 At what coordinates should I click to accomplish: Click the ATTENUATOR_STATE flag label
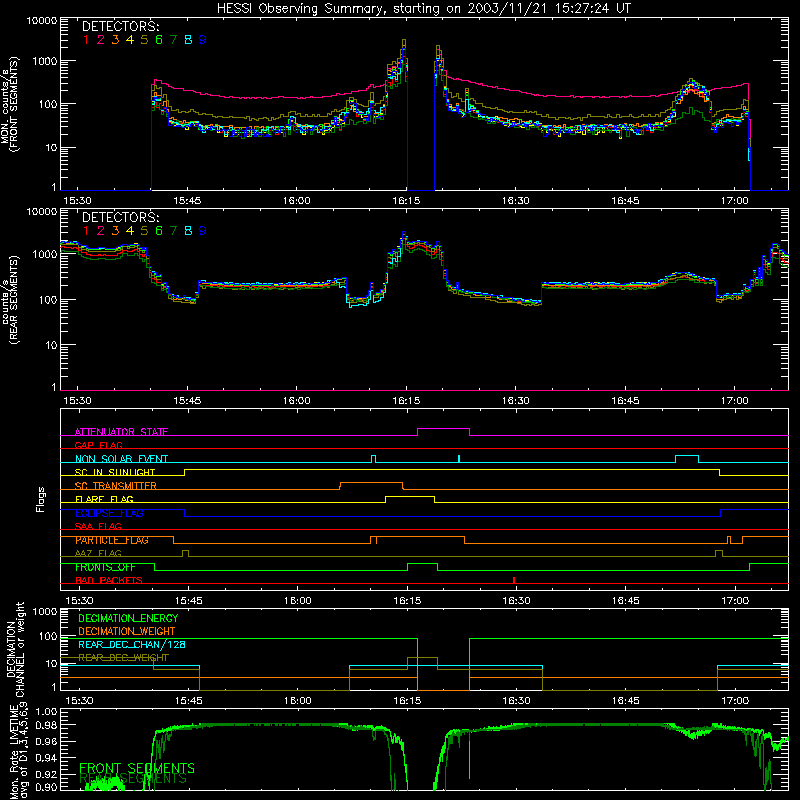pyautogui.click(x=121, y=432)
